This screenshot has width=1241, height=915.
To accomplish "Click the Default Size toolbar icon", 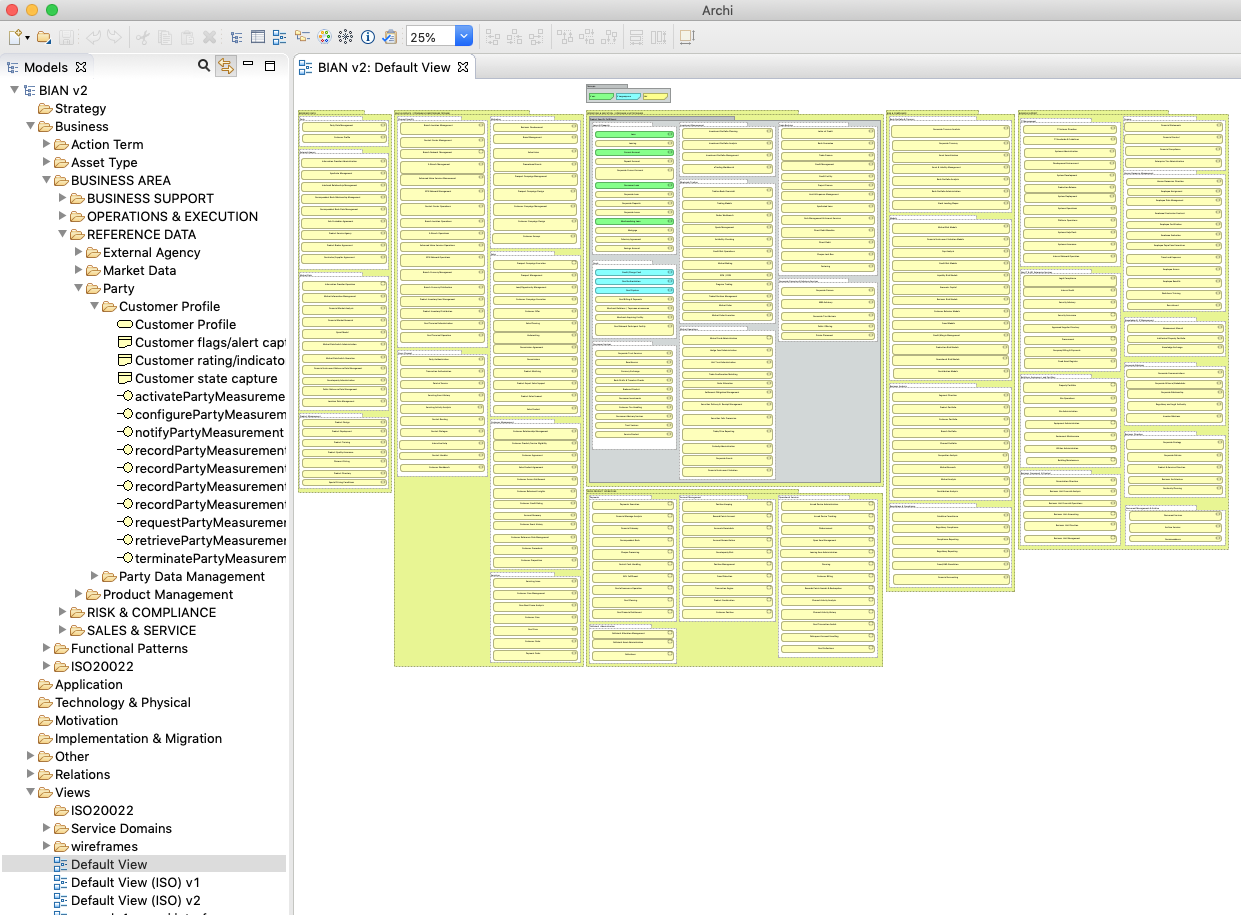I will tap(687, 37).
